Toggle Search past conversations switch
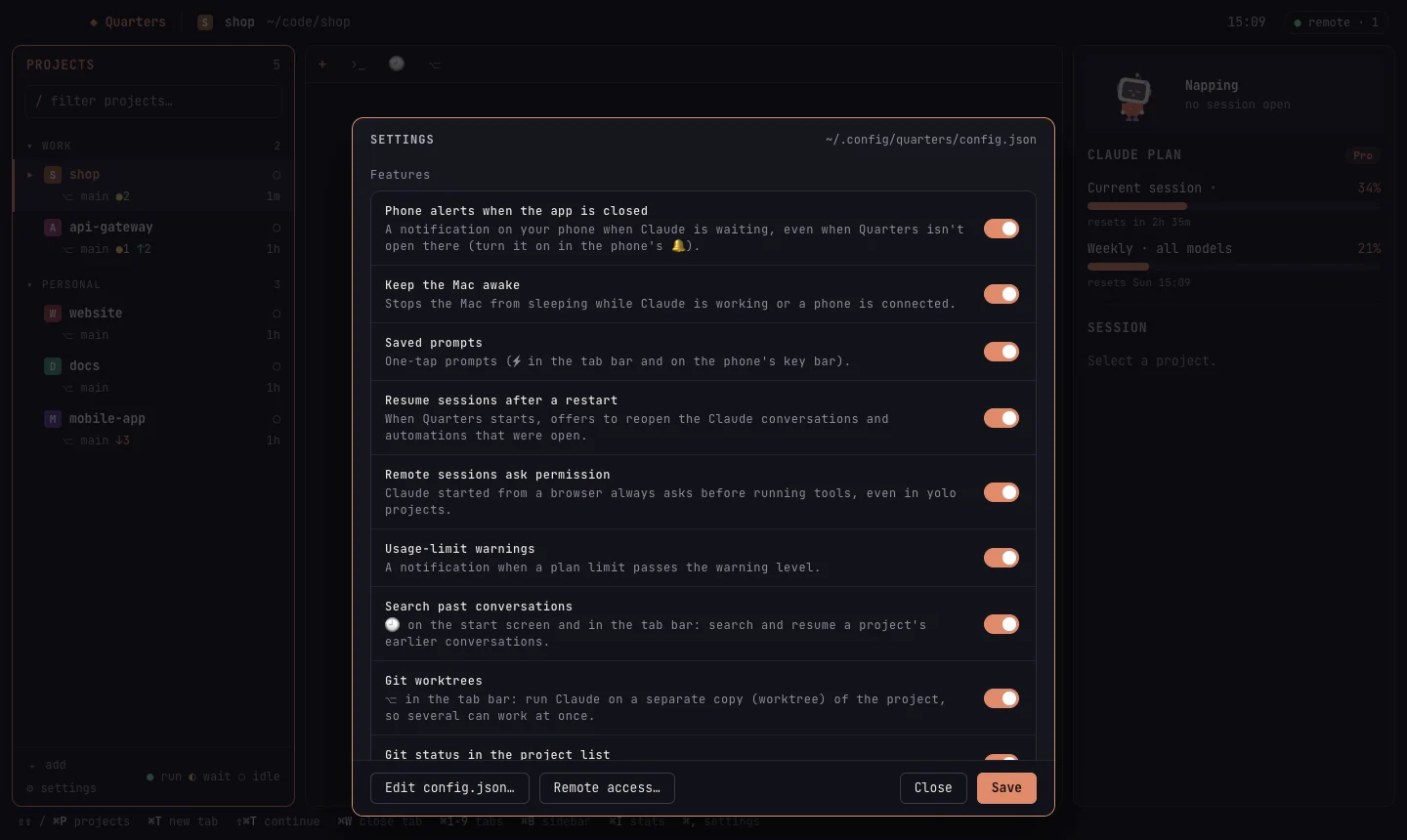 click(x=1002, y=624)
